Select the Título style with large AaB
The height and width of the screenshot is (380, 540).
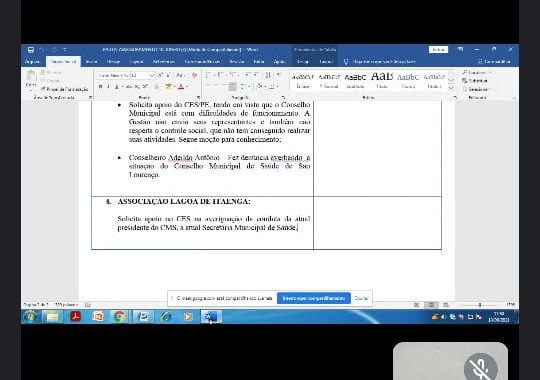[382, 81]
